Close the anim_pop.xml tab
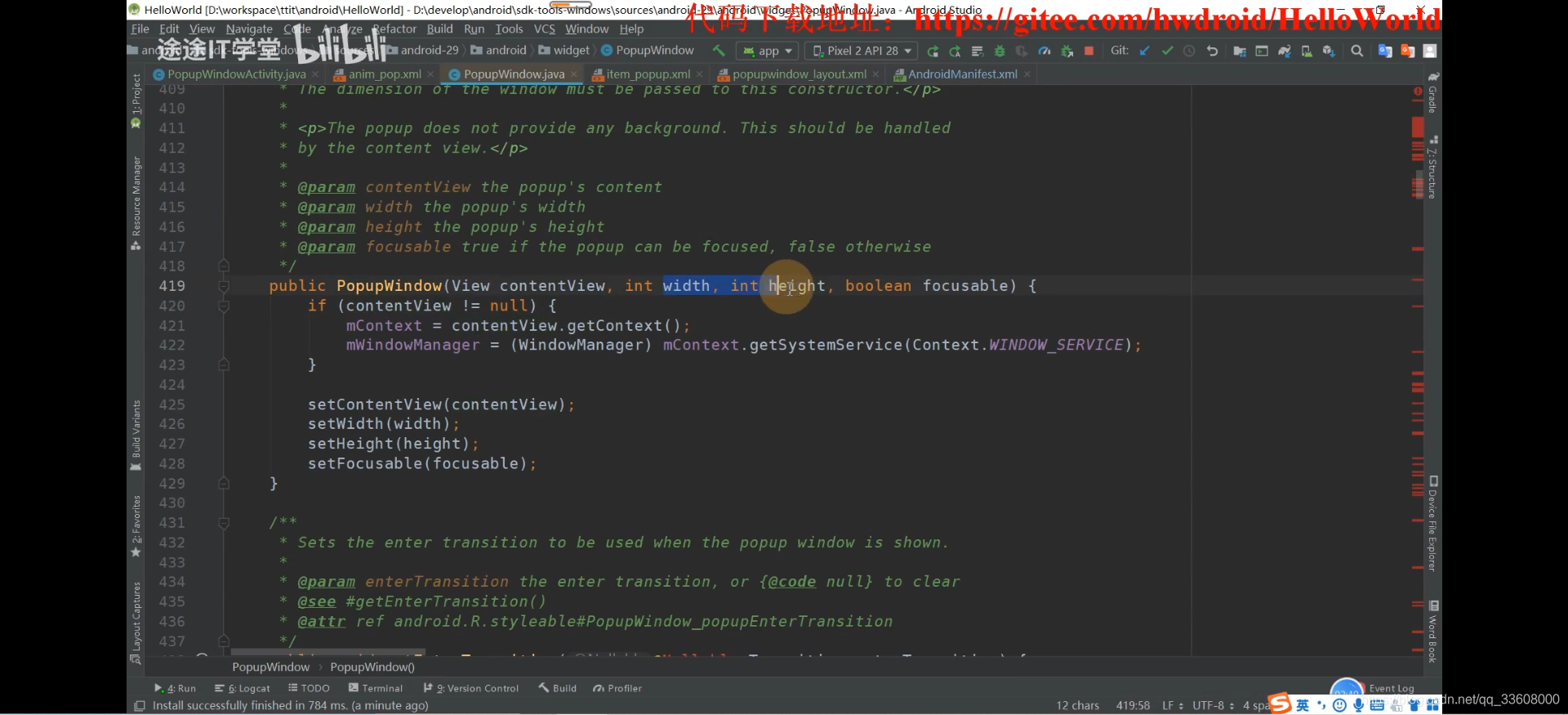The width and height of the screenshot is (1568, 715). 432,74
